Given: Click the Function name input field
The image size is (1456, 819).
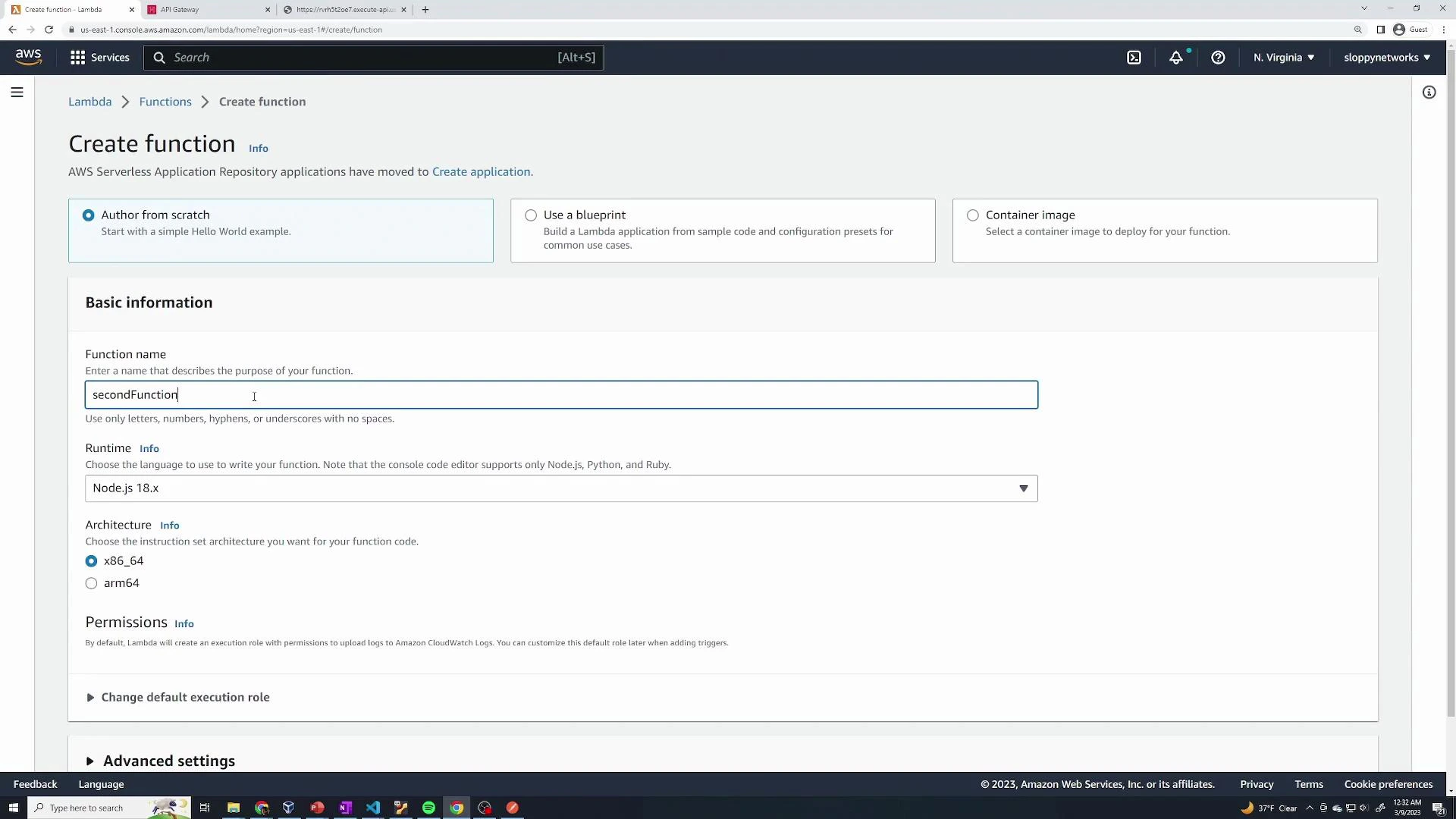Looking at the screenshot, I should 561,394.
